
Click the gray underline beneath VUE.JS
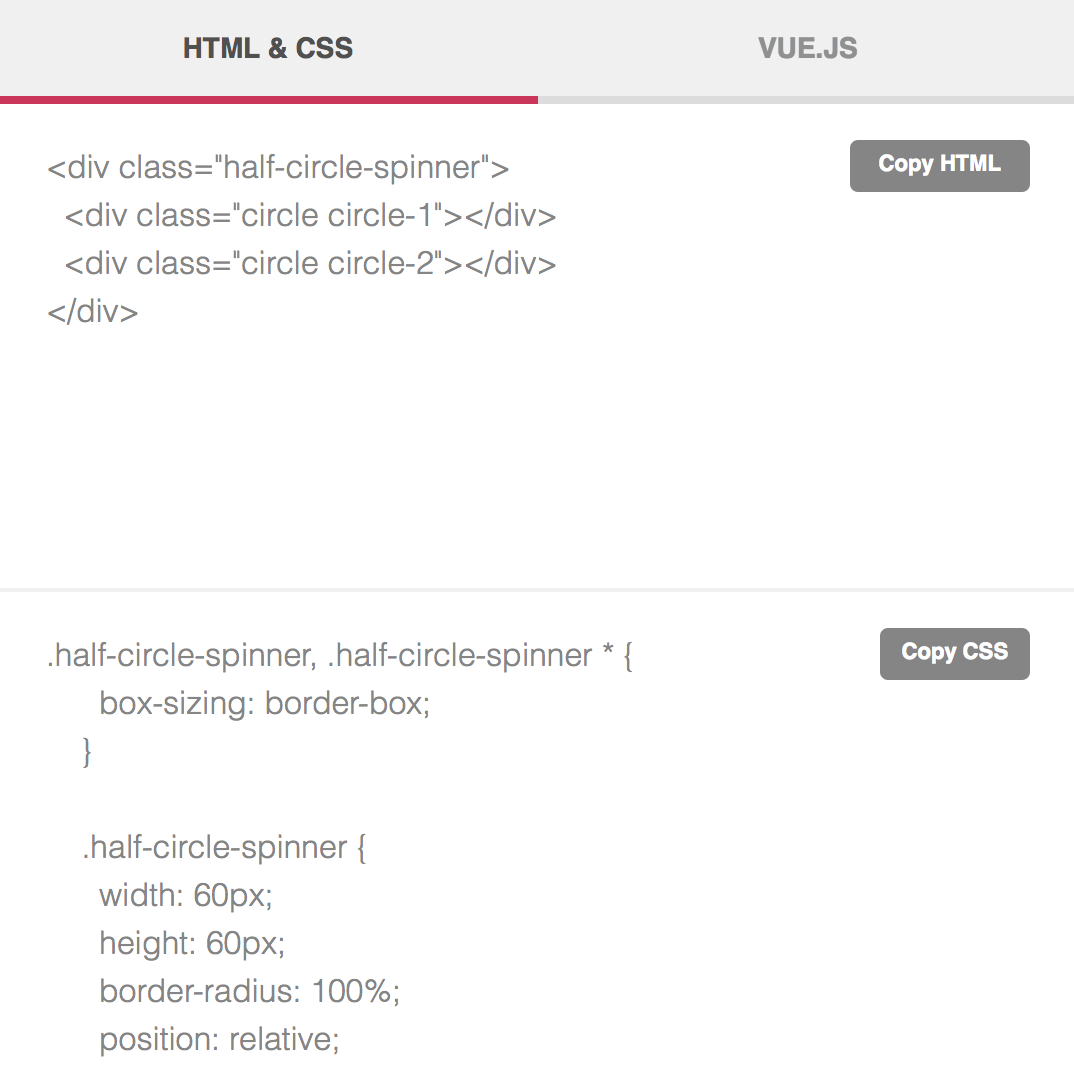click(806, 99)
